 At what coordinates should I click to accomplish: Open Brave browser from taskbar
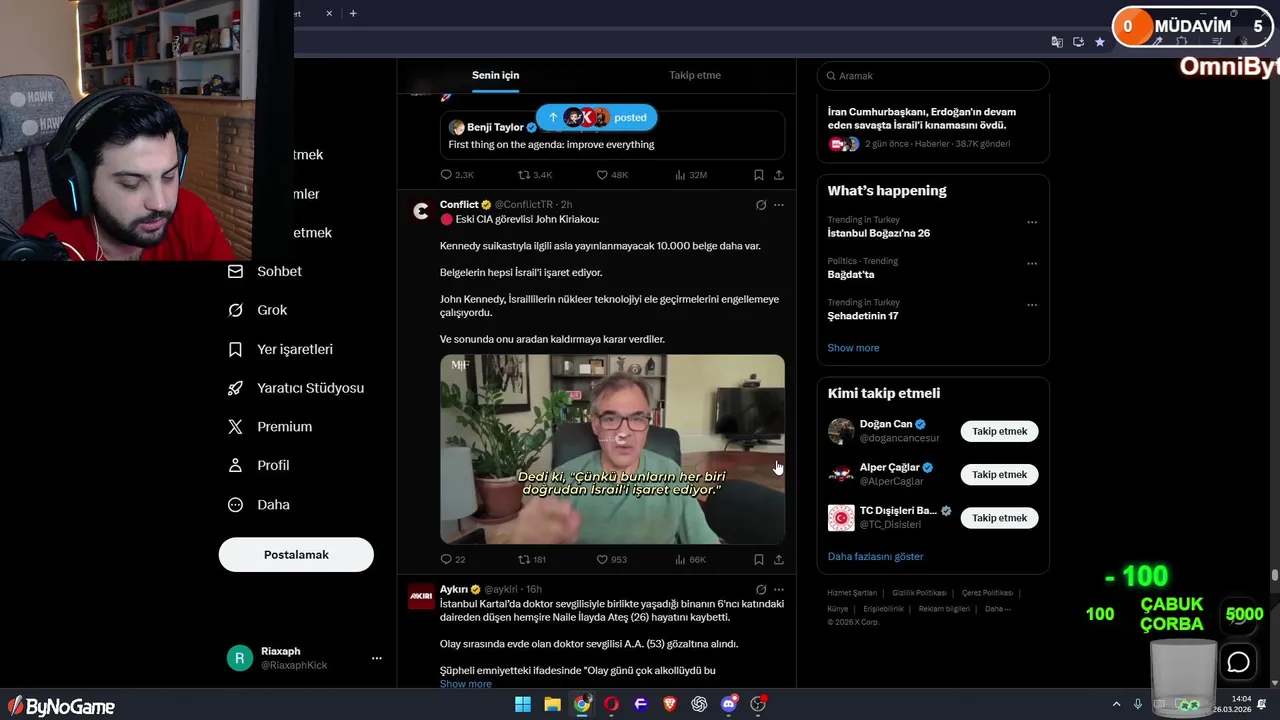point(670,704)
